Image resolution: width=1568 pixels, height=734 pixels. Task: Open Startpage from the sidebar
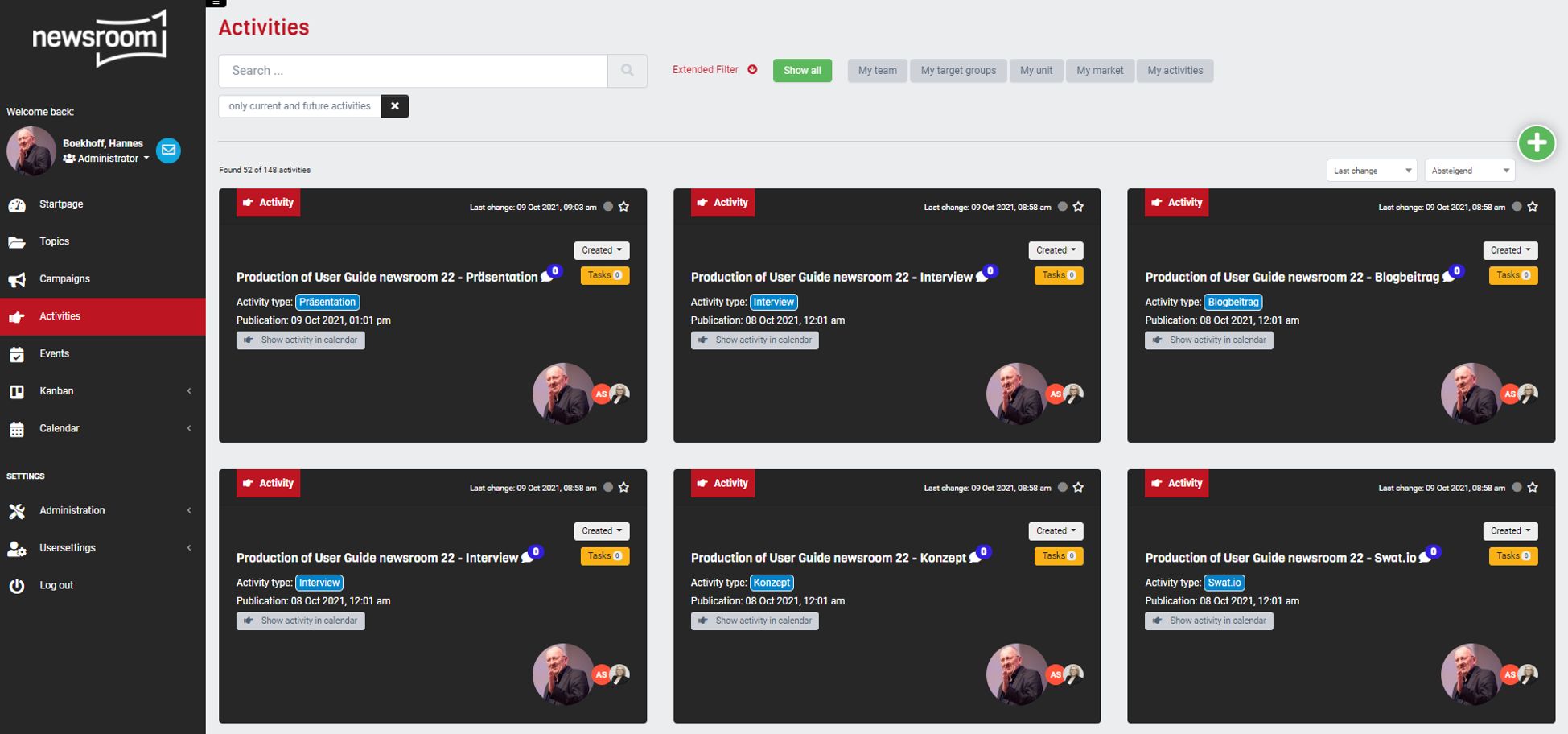pyautogui.click(x=103, y=204)
